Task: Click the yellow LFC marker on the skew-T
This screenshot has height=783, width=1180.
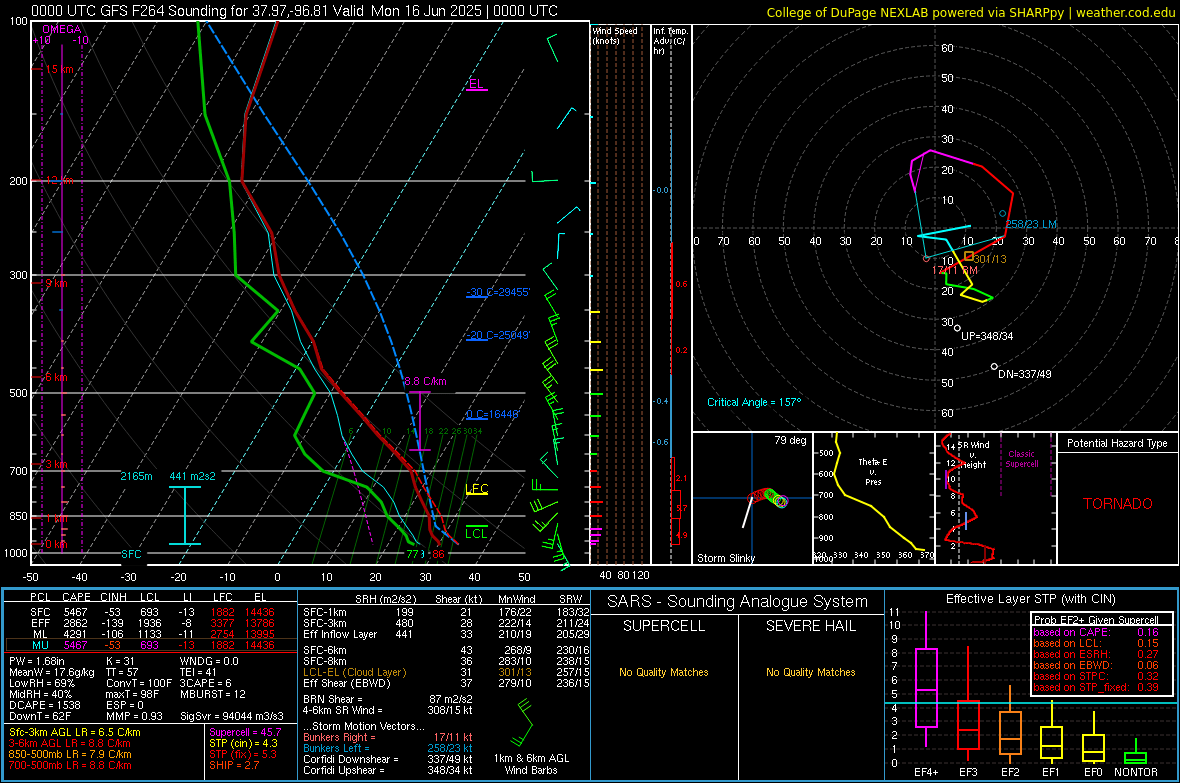Action: point(476,489)
